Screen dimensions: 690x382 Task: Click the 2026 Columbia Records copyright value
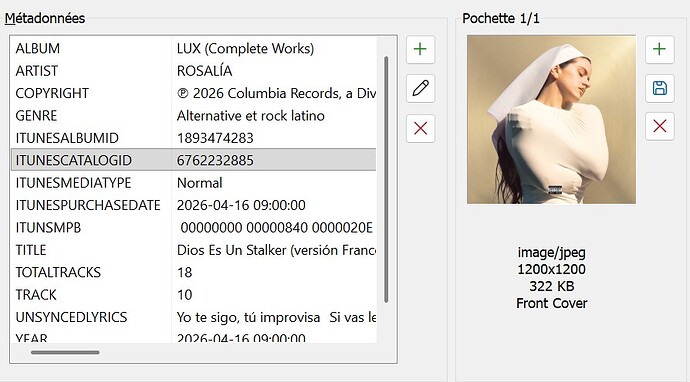276,93
